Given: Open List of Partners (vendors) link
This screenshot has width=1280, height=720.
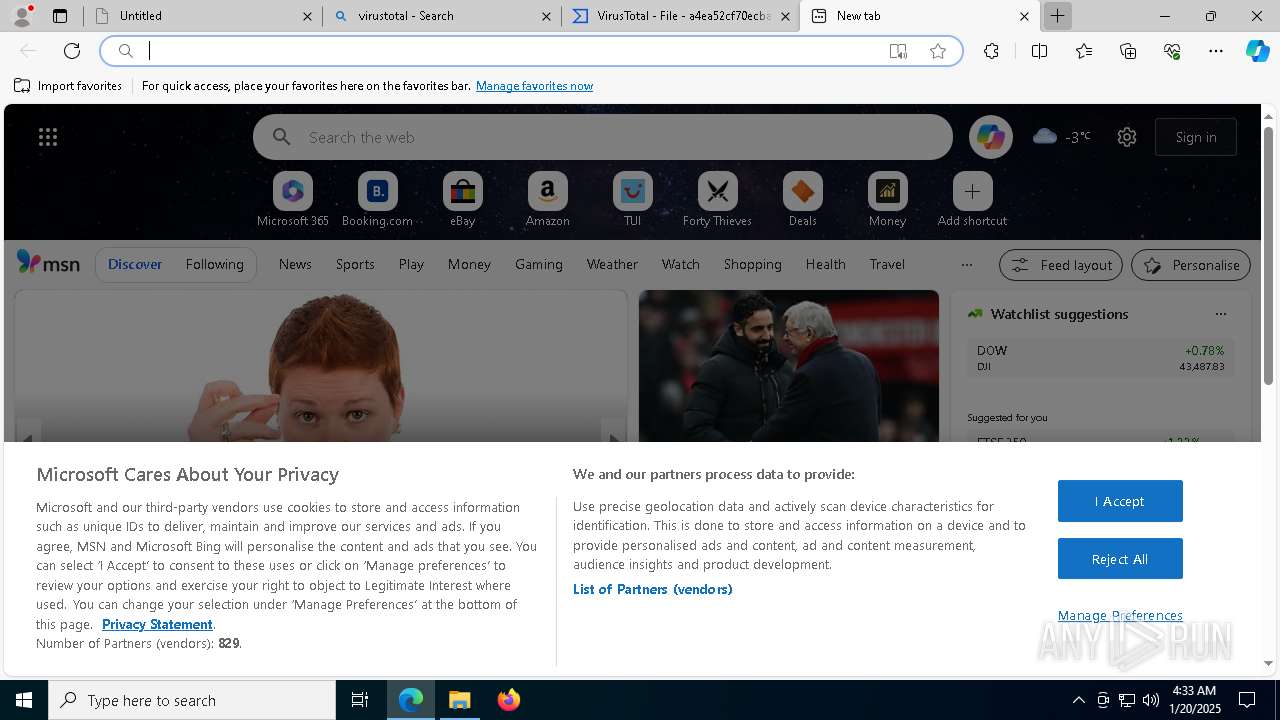Looking at the screenshot, I should 653,589.
